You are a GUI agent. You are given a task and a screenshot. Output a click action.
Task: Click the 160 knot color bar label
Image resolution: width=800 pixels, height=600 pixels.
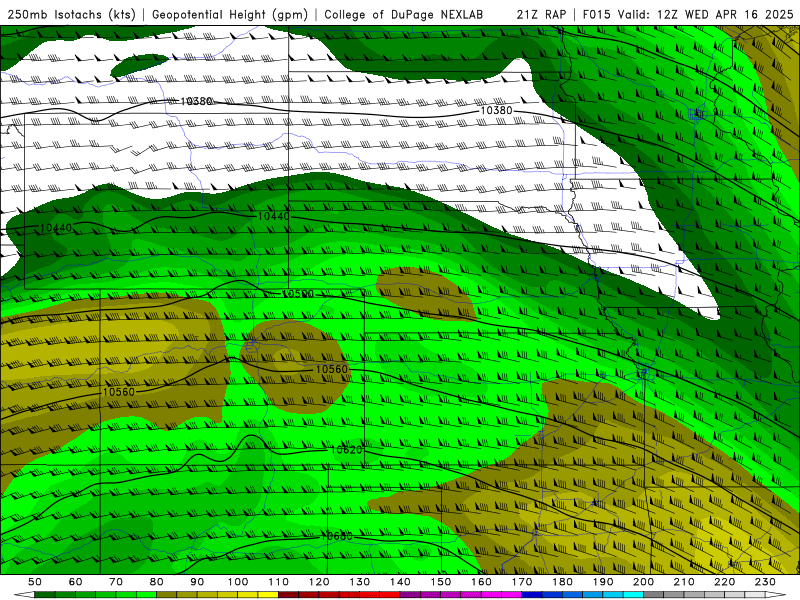[x=482, y=582]
